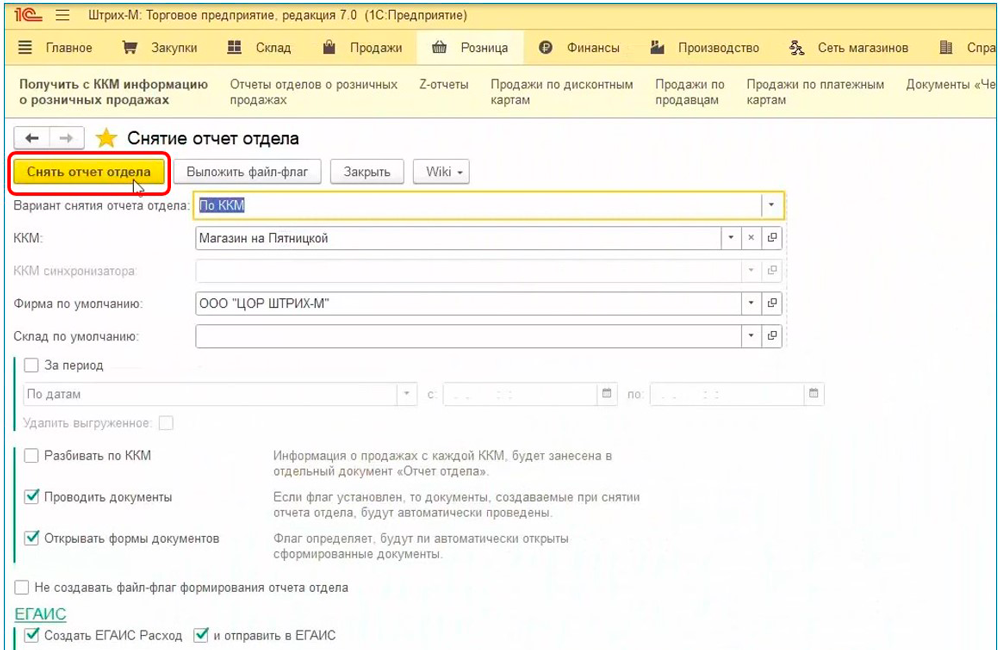Click the yellow favorites star icon
The image size is (1000, 650).
(x=105, y=138)
